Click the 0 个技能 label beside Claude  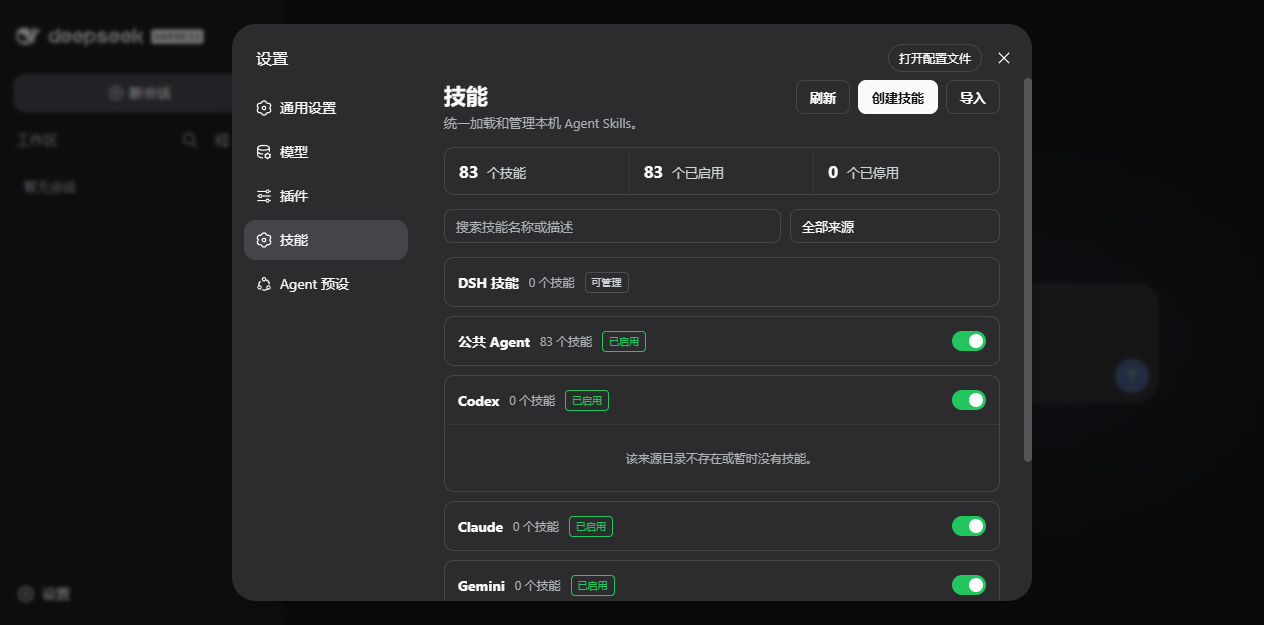click(x=536, y=527)
